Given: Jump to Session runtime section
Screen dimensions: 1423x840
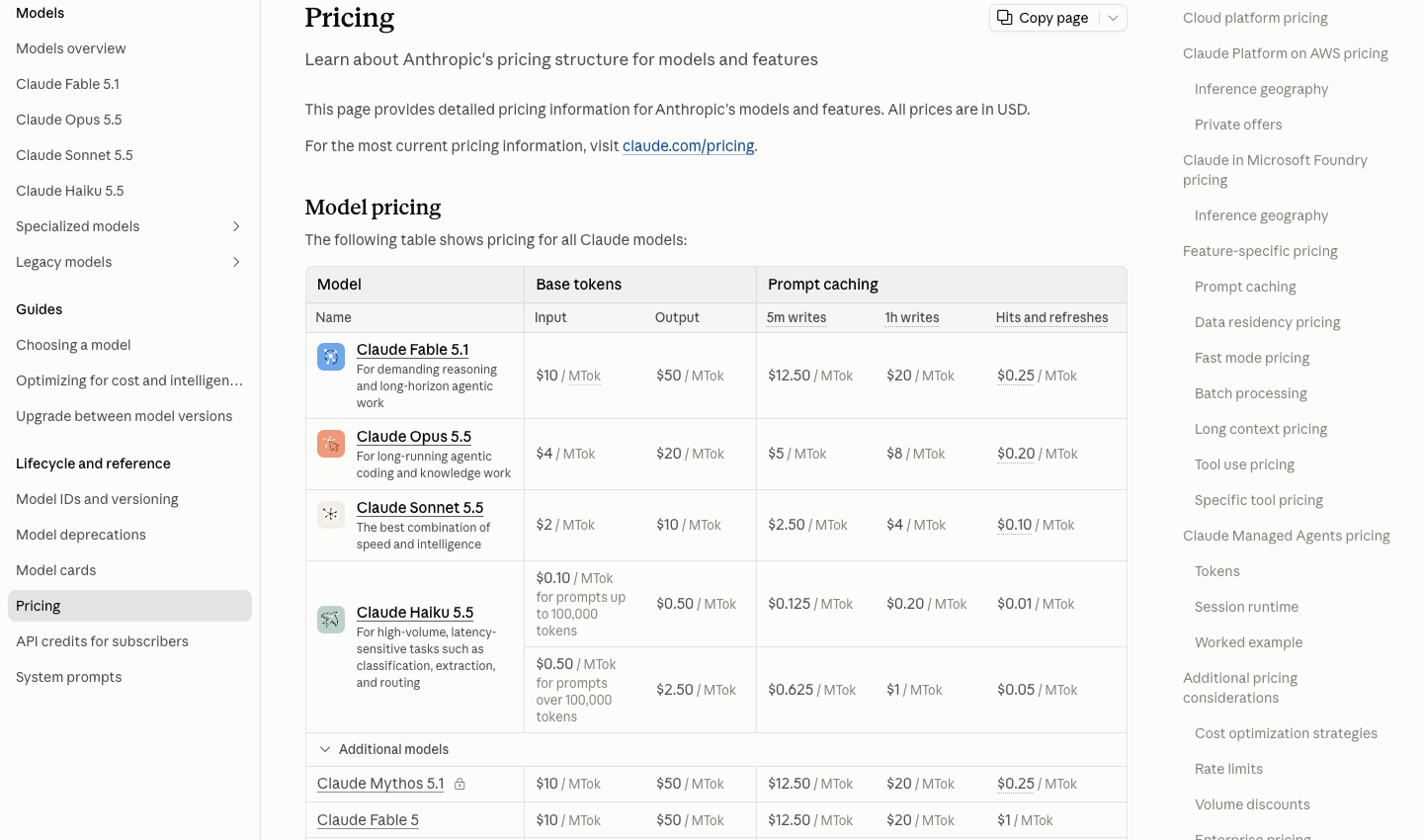Looking at the screenshot, I should tap(1246, 607).
